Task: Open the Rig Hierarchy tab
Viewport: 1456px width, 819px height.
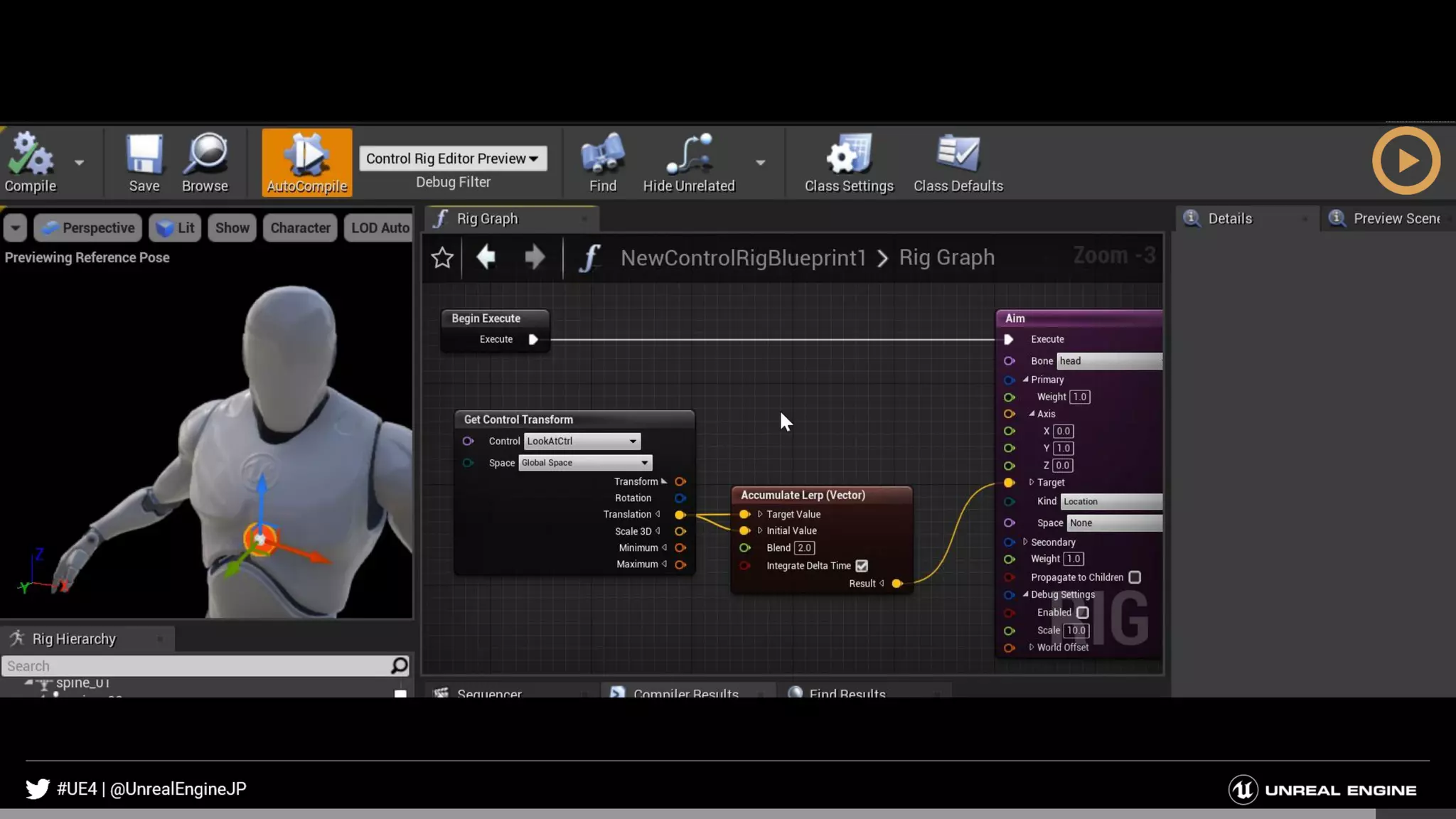Action: click(x=73, y=639)
